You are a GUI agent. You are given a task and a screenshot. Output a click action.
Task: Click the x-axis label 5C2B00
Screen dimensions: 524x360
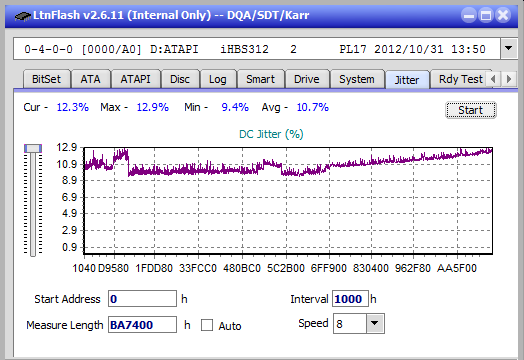[286, 268]
